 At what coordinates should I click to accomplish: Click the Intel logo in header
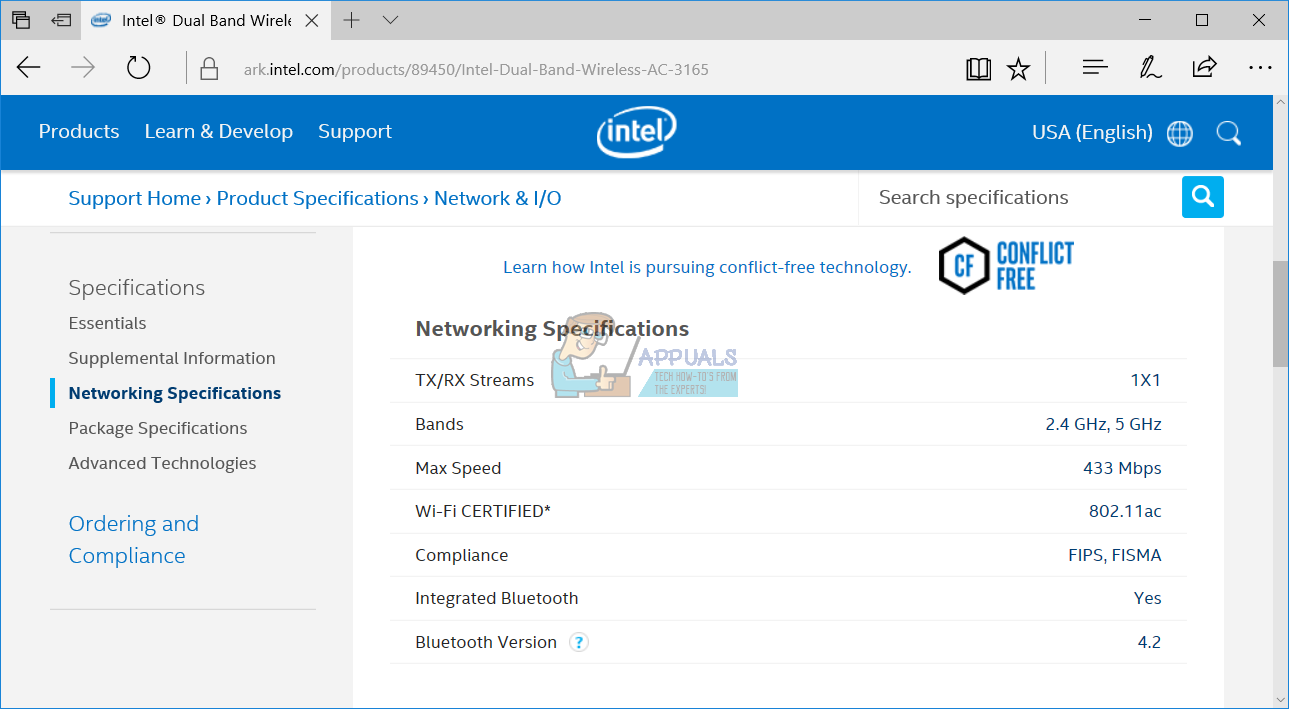[636, 132]
